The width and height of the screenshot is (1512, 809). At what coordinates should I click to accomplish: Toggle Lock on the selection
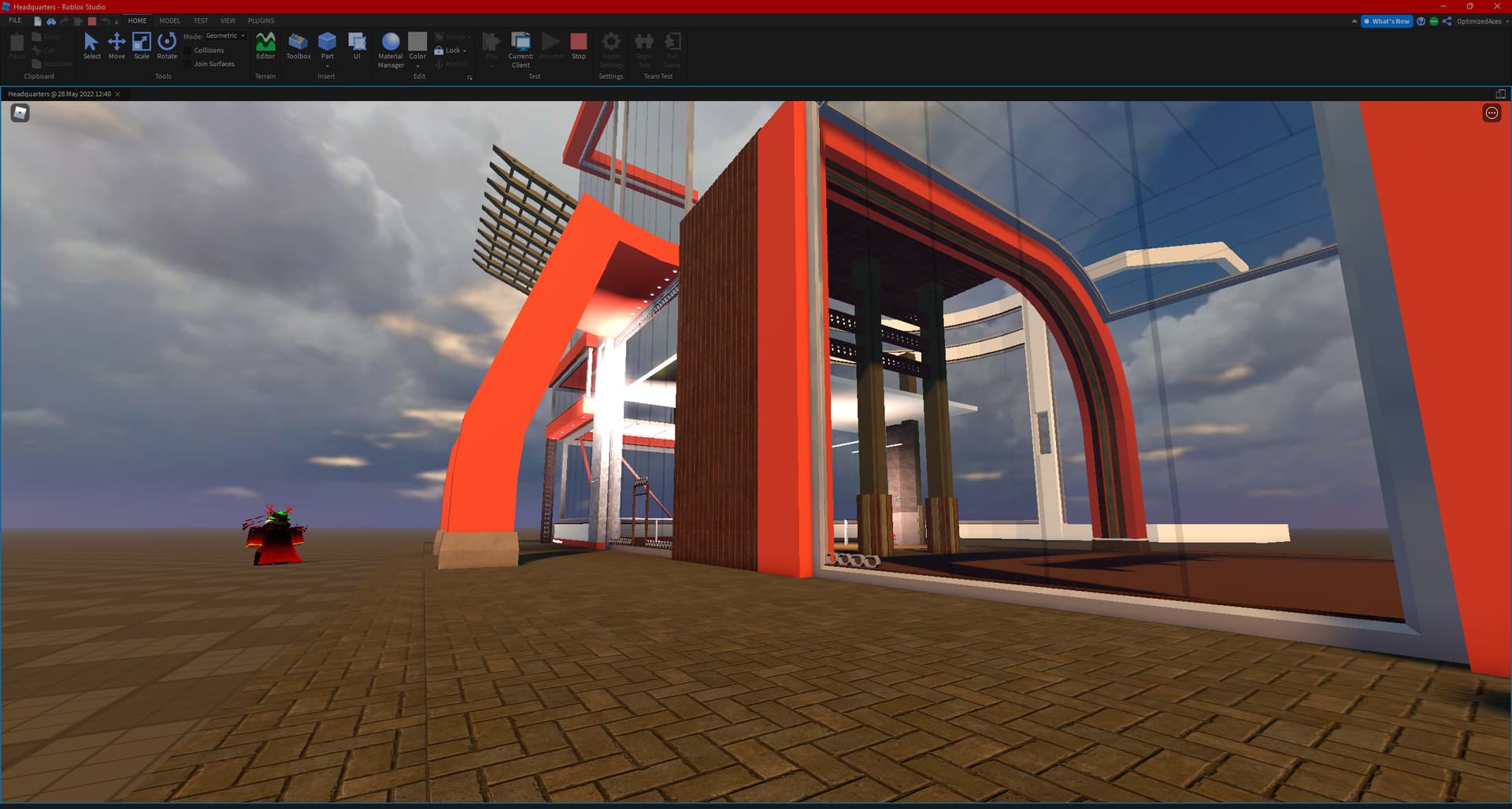coord(450,50)
